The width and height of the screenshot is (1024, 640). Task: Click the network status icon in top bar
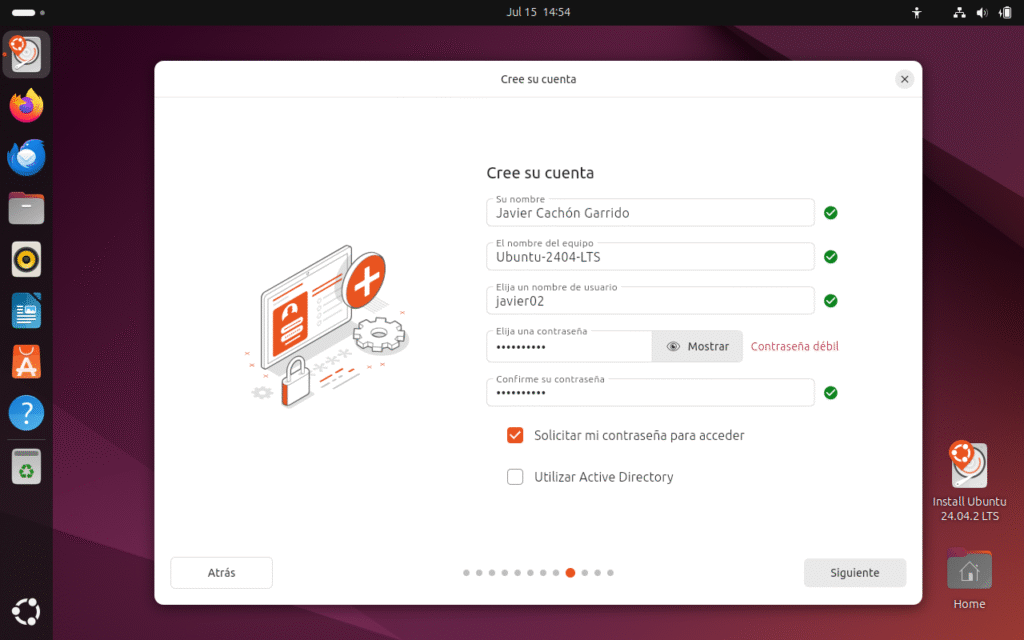(959, 12)
